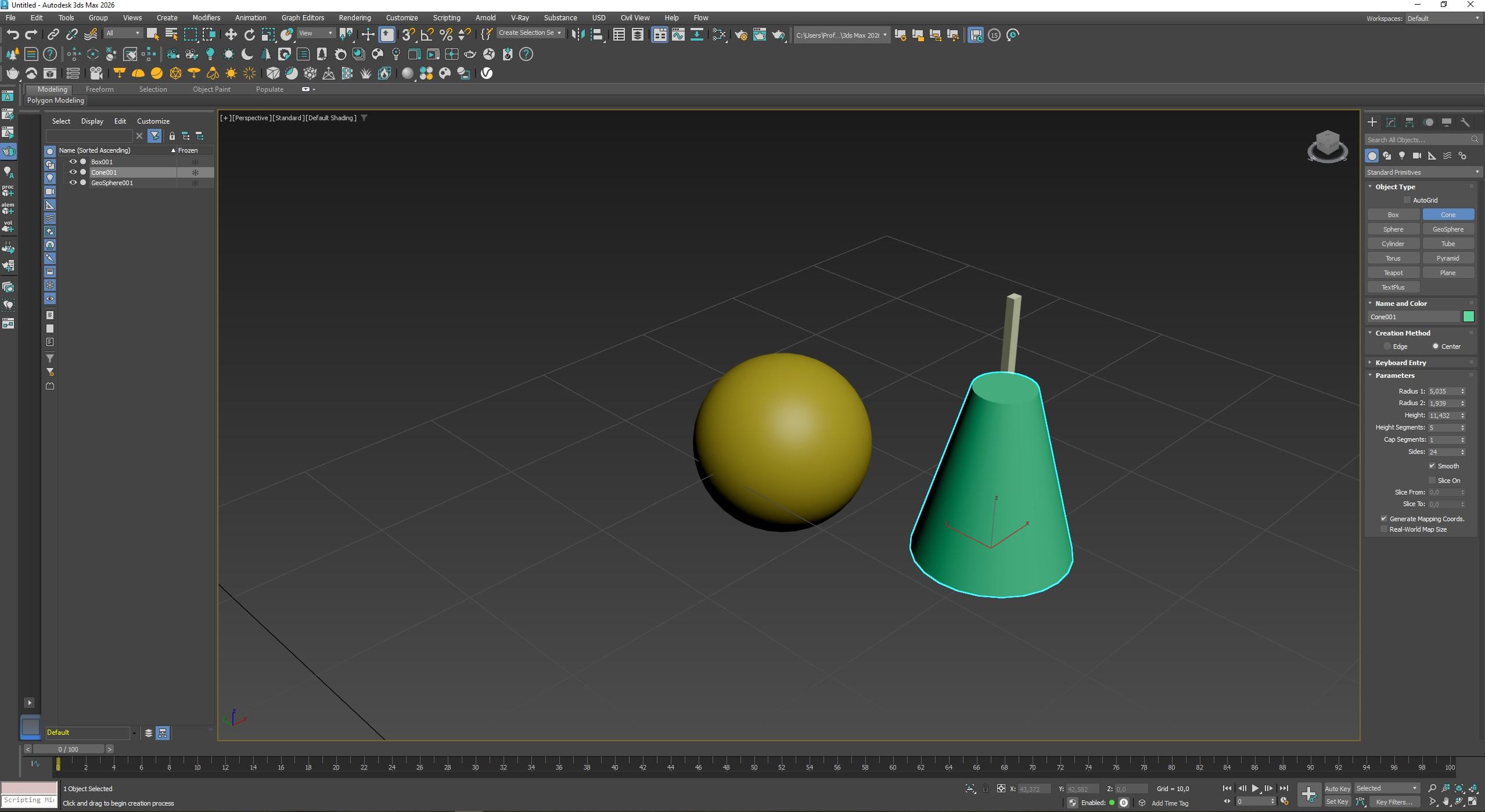The width and height of the screenshot is (1485, 812).
Task: Switch to the Freeform ribbon tab
Action: (x=100, y=89)
